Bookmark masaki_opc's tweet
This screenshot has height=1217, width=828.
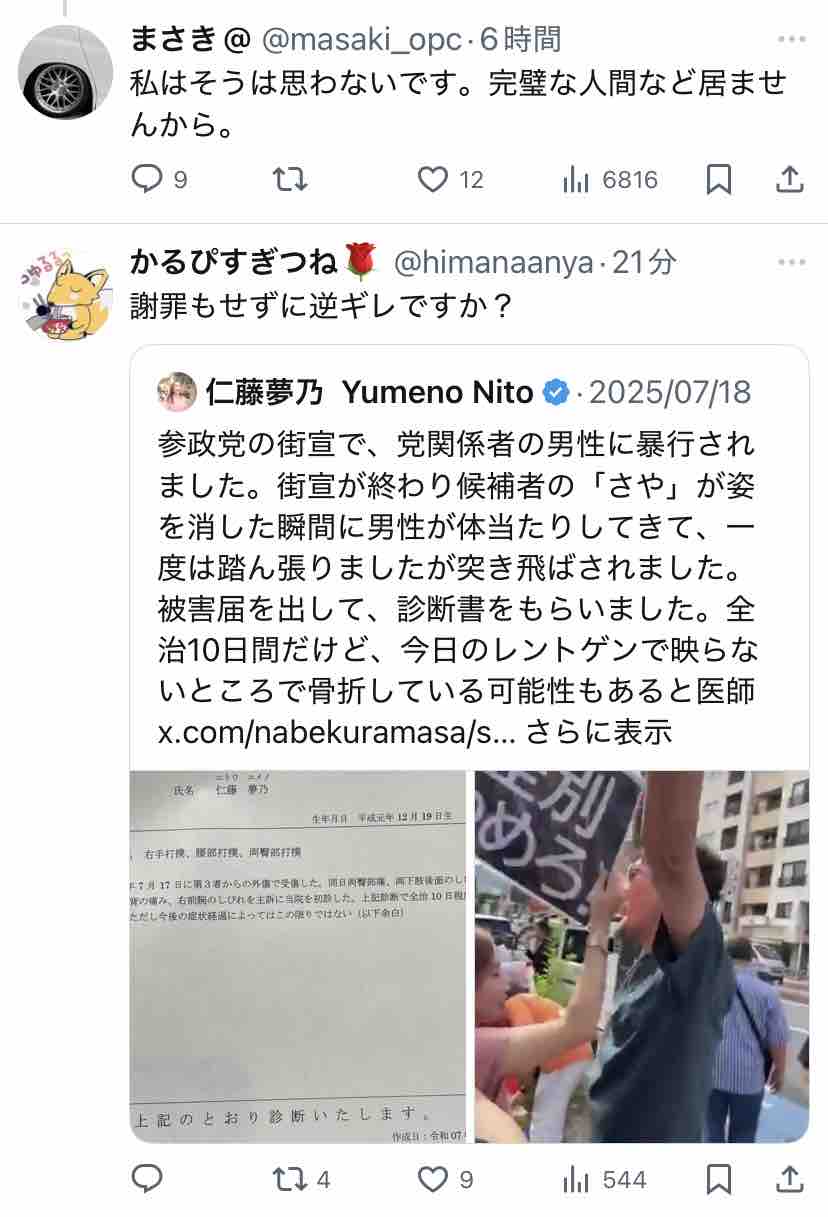point(719,180)
